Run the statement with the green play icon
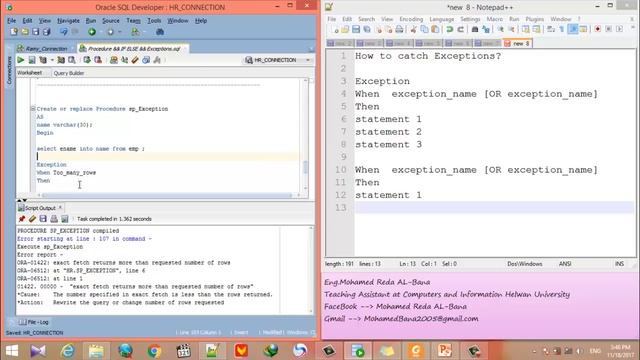 tap(21, 60)
